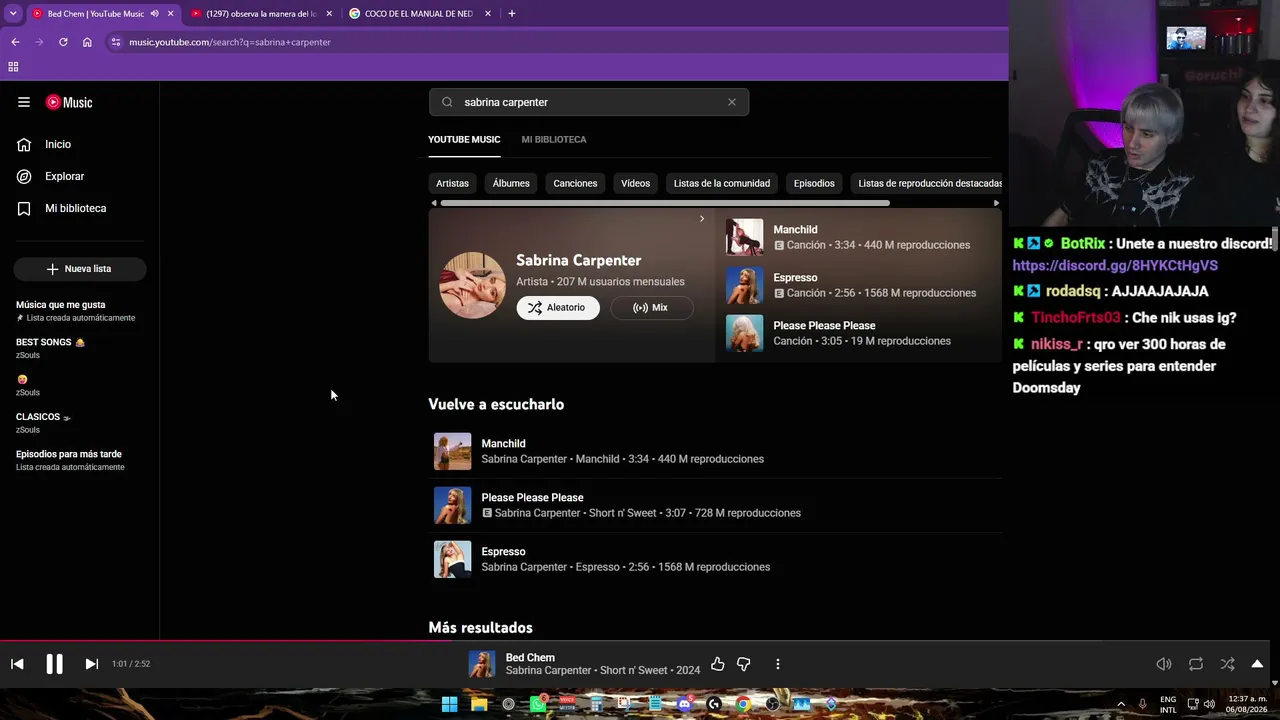
Task: Expand the artist card chevron arrow
Action: pyautogui.click(x=702, y=219)
